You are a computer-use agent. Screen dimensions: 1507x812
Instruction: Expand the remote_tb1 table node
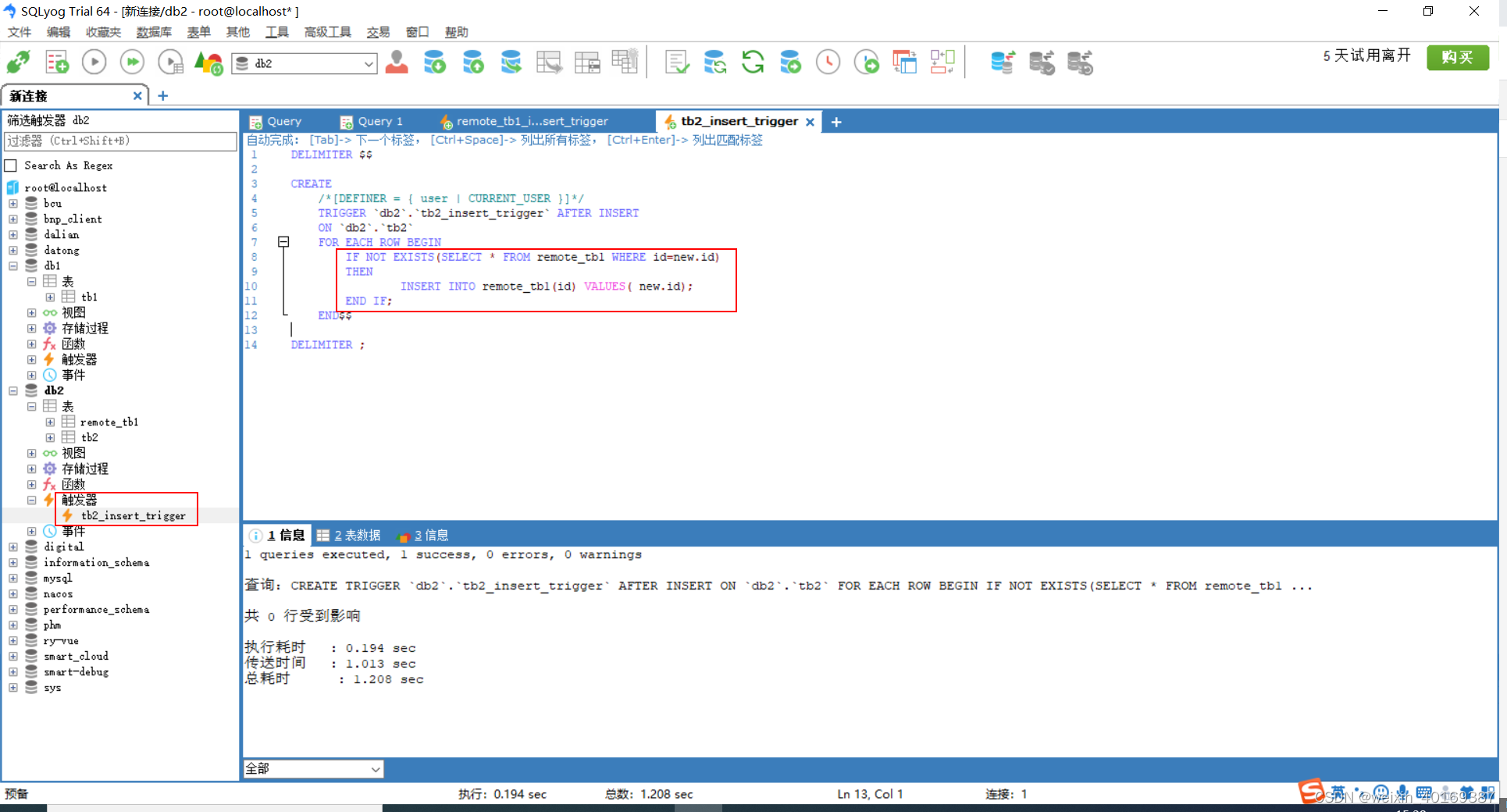[x=50, y=422]
